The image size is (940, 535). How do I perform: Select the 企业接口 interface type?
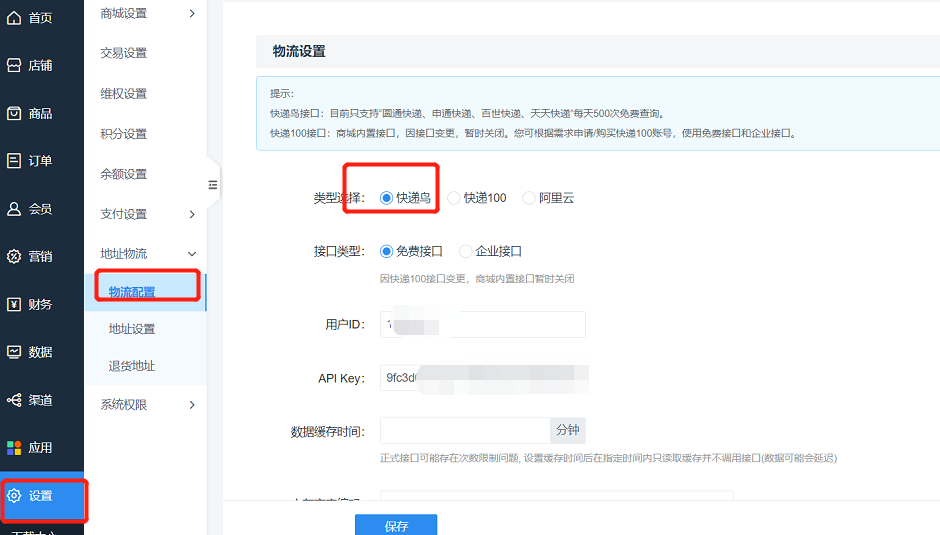[466, 251]
